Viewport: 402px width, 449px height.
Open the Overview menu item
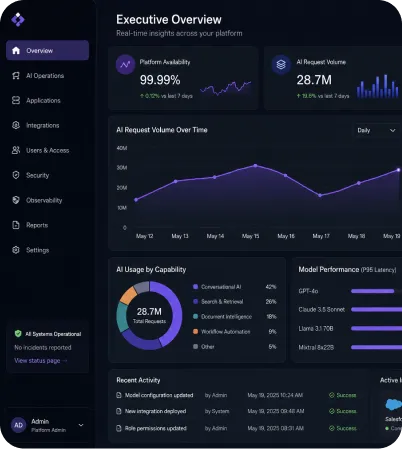[47, 50]
